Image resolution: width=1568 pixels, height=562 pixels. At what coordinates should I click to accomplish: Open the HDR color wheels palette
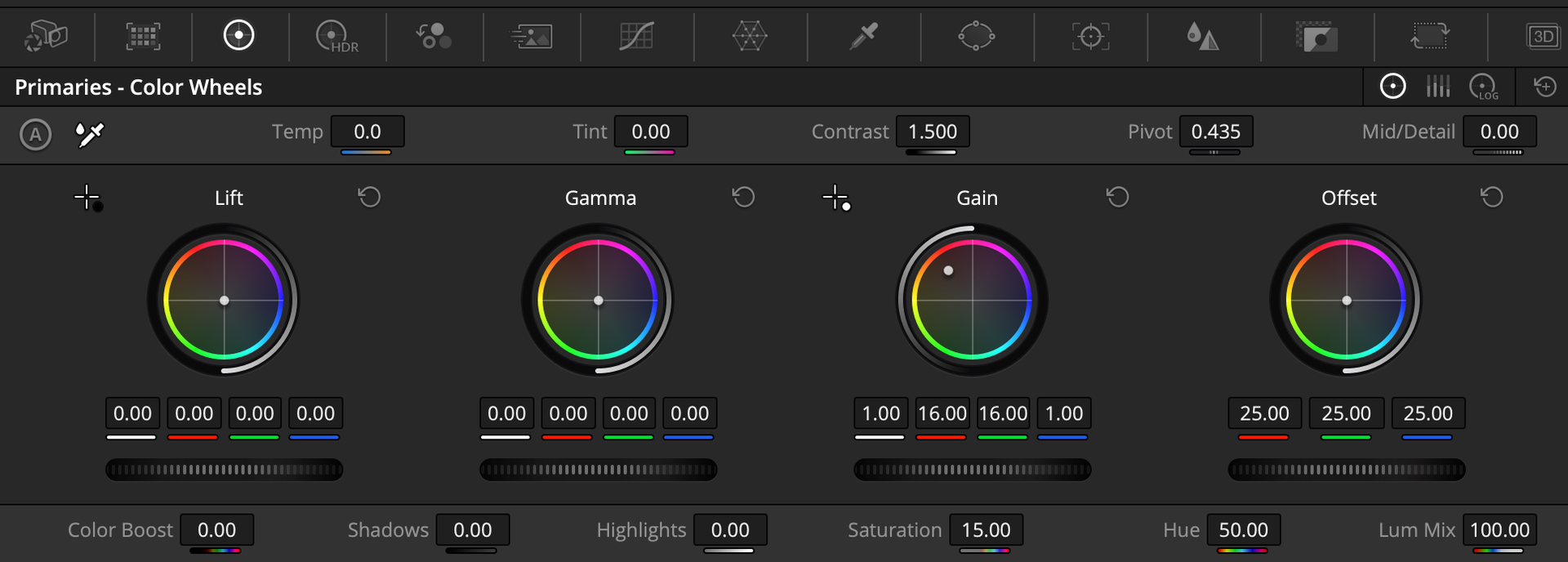336,37
